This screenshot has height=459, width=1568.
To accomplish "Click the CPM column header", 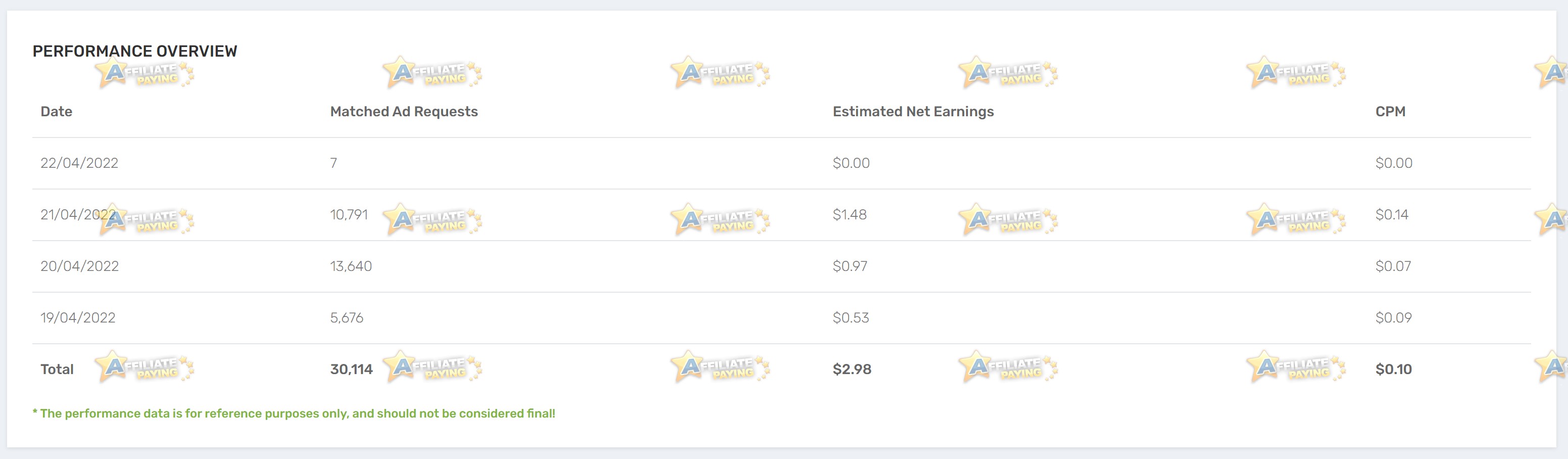I will (x=1390, y=111).
